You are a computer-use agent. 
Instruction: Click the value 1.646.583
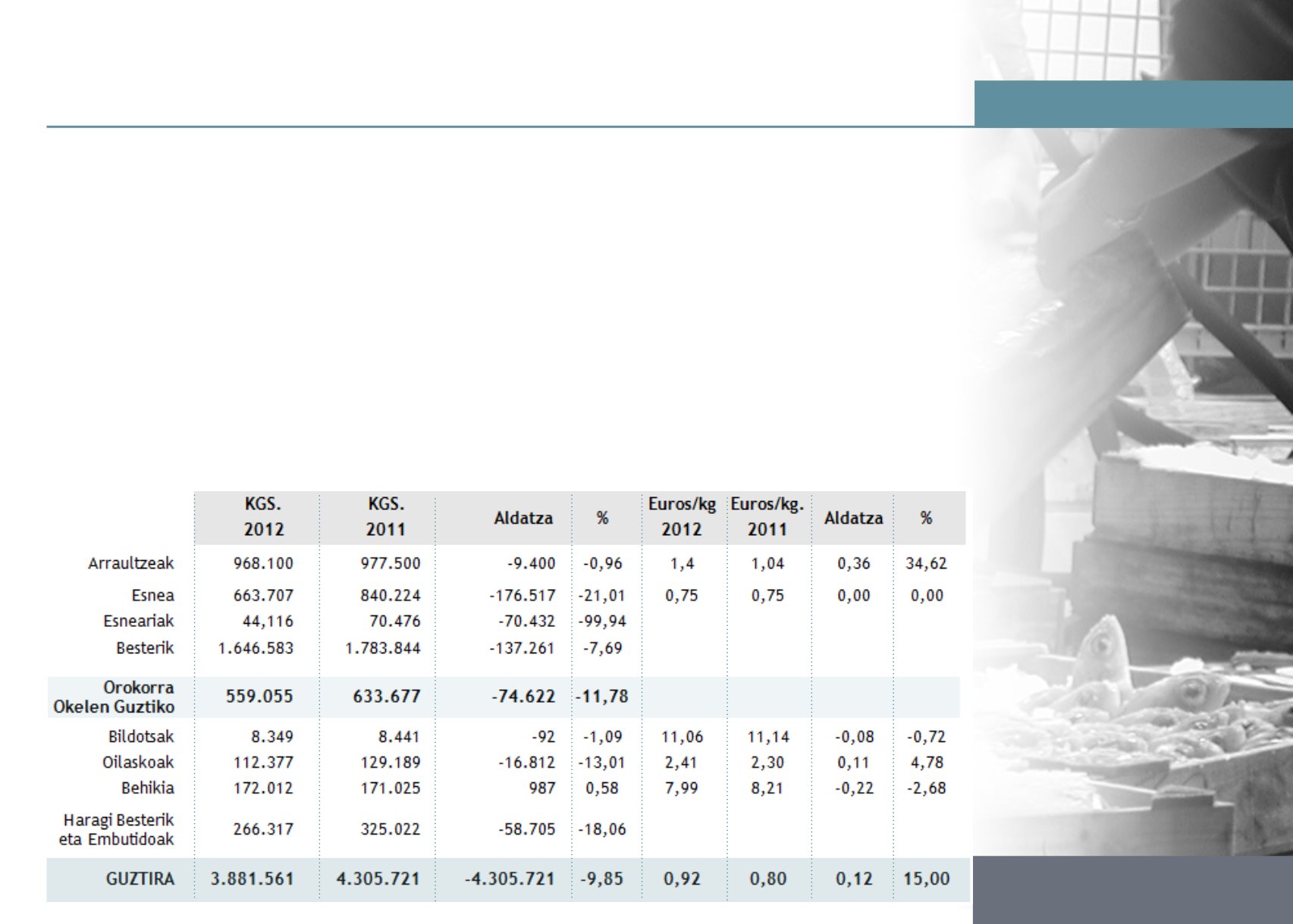(256, 648)
